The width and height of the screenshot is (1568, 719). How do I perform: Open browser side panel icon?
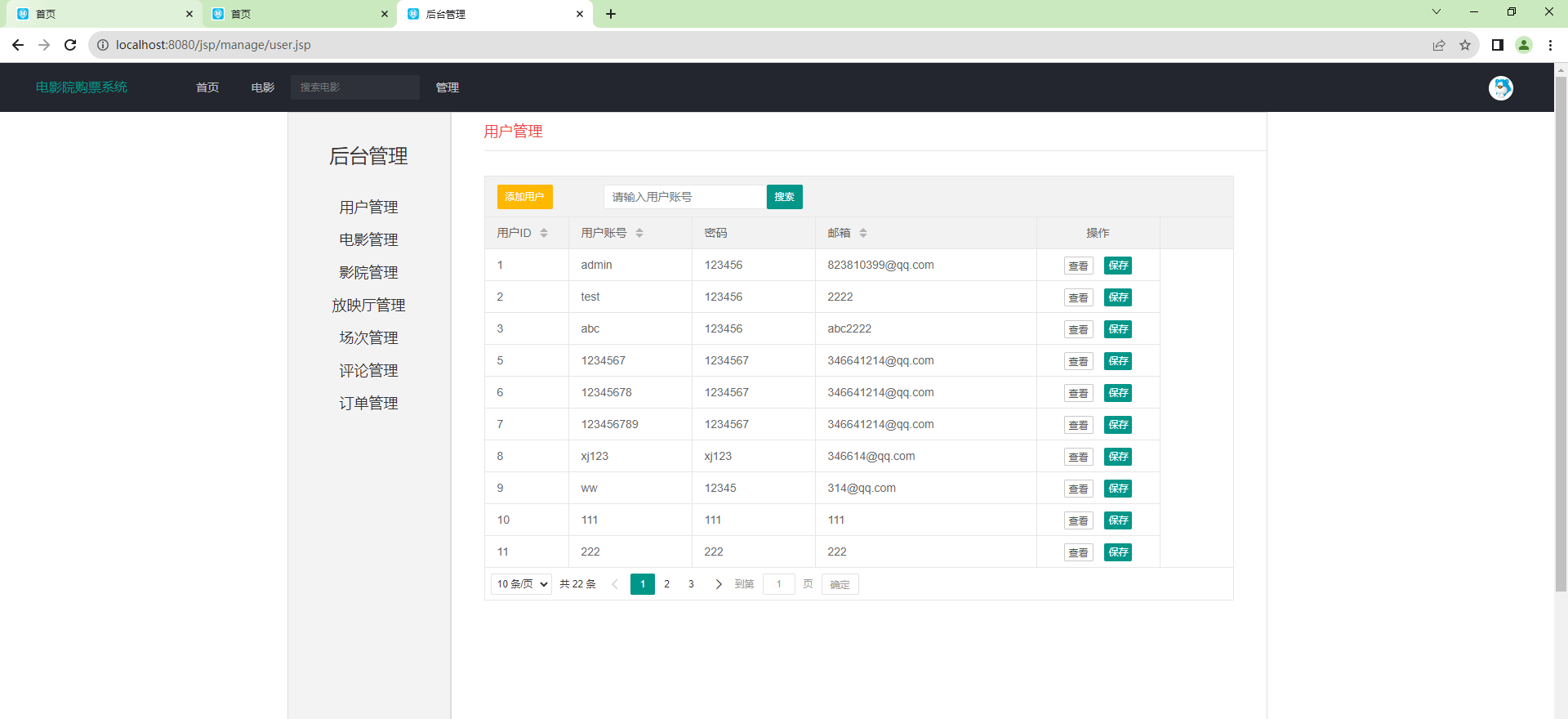(x=1498, y=45)
